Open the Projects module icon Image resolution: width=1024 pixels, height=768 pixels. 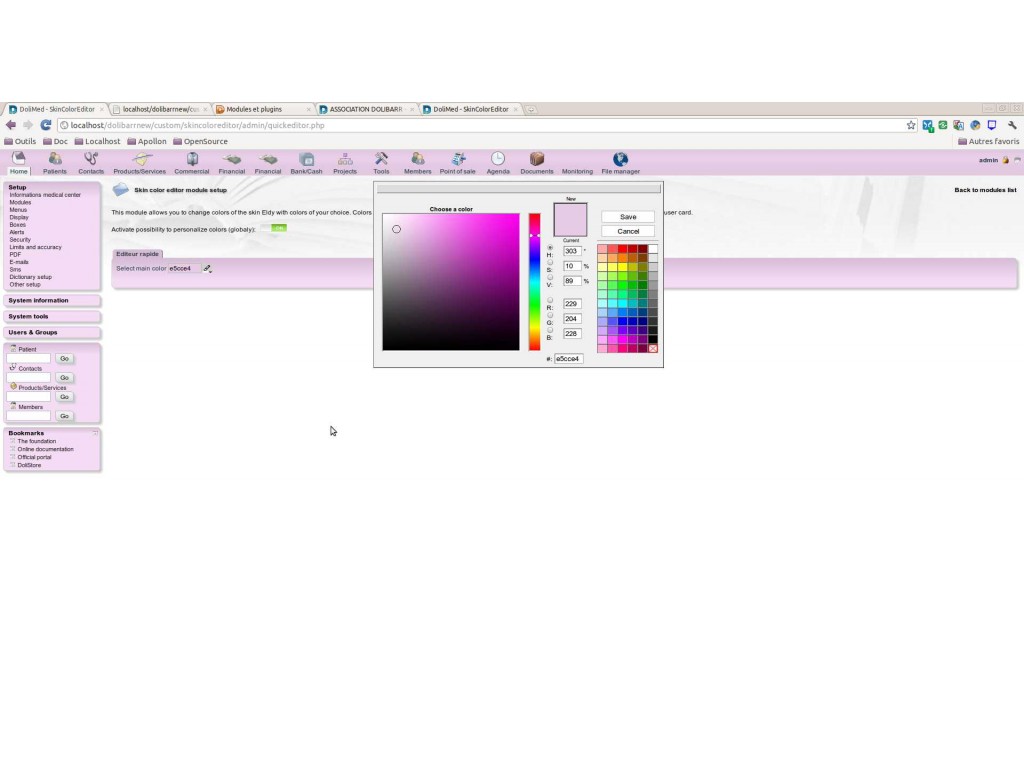(x=345, y=159)
